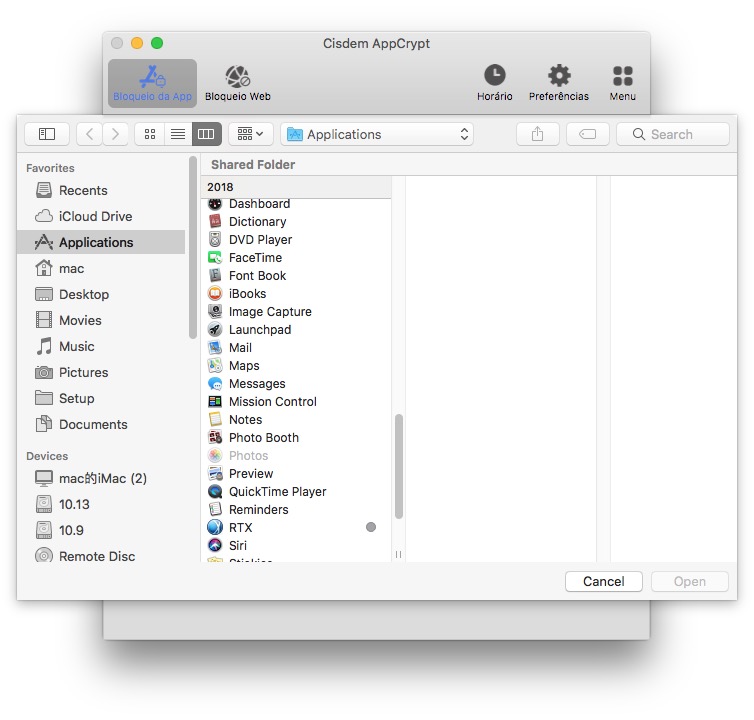Viewport: 754px width, 720px height.
Task: Click the Reminders app icon
Action: 215,509
